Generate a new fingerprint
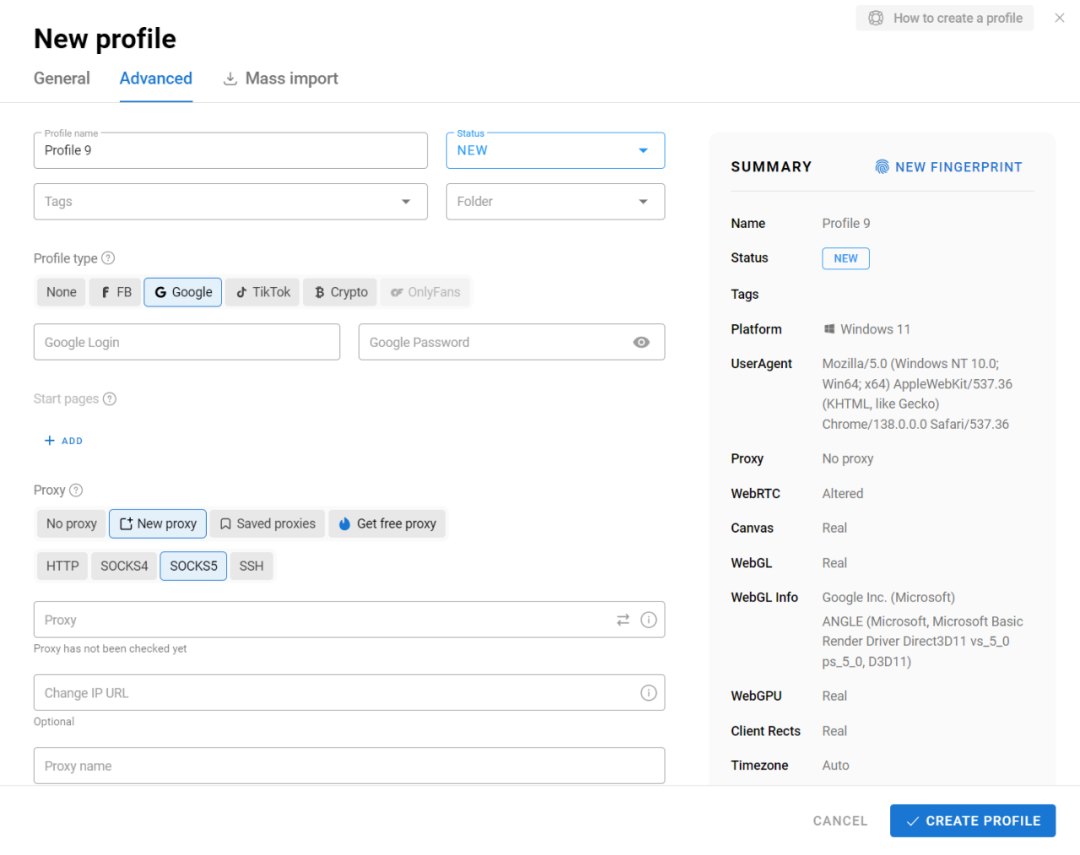Viewport: 1080px width, 855px height. point(948,167)
